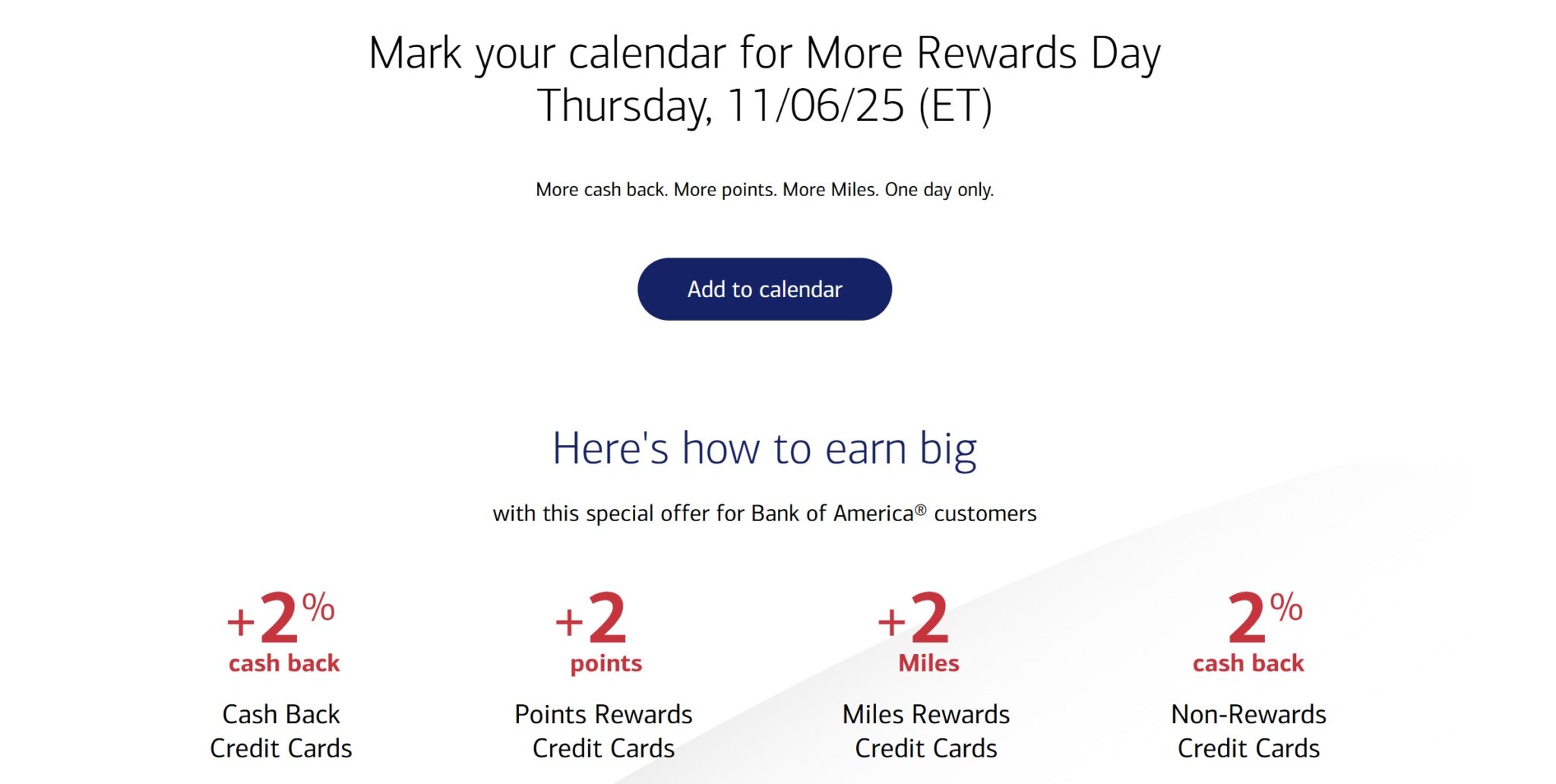Select the red 'points' label
The width and height of the screenshot is (1556, 784).
[x=606, y=664]
